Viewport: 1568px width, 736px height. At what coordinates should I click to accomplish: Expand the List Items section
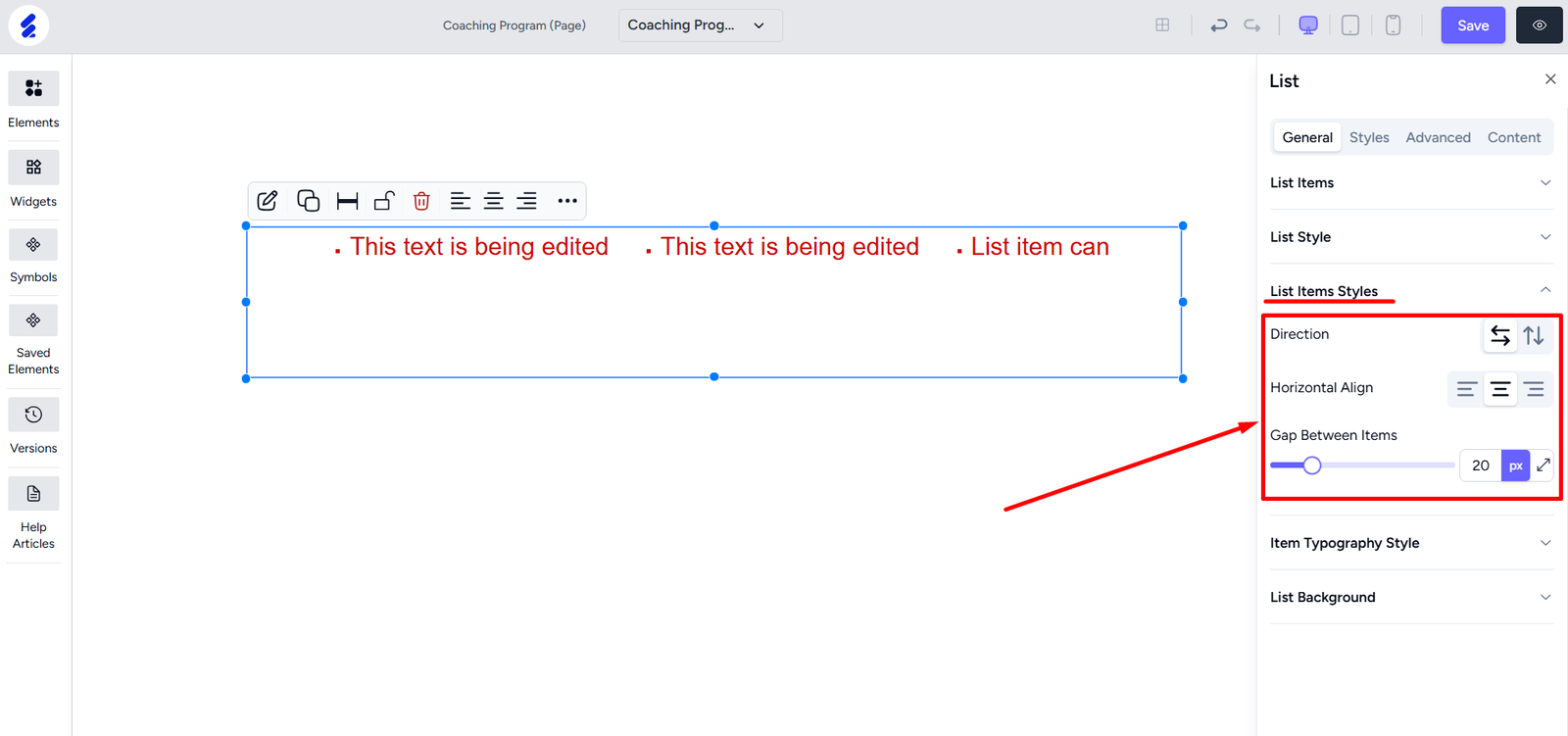tap(1410, 183)
